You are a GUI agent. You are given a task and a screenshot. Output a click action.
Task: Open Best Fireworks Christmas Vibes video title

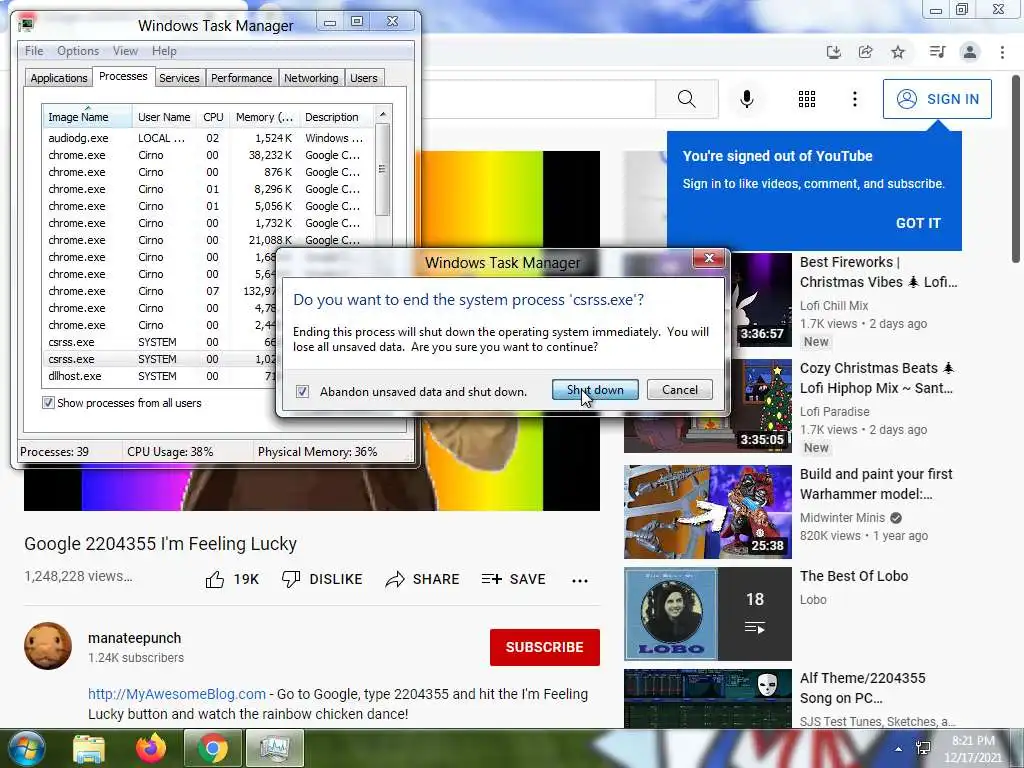click(878, 272)
